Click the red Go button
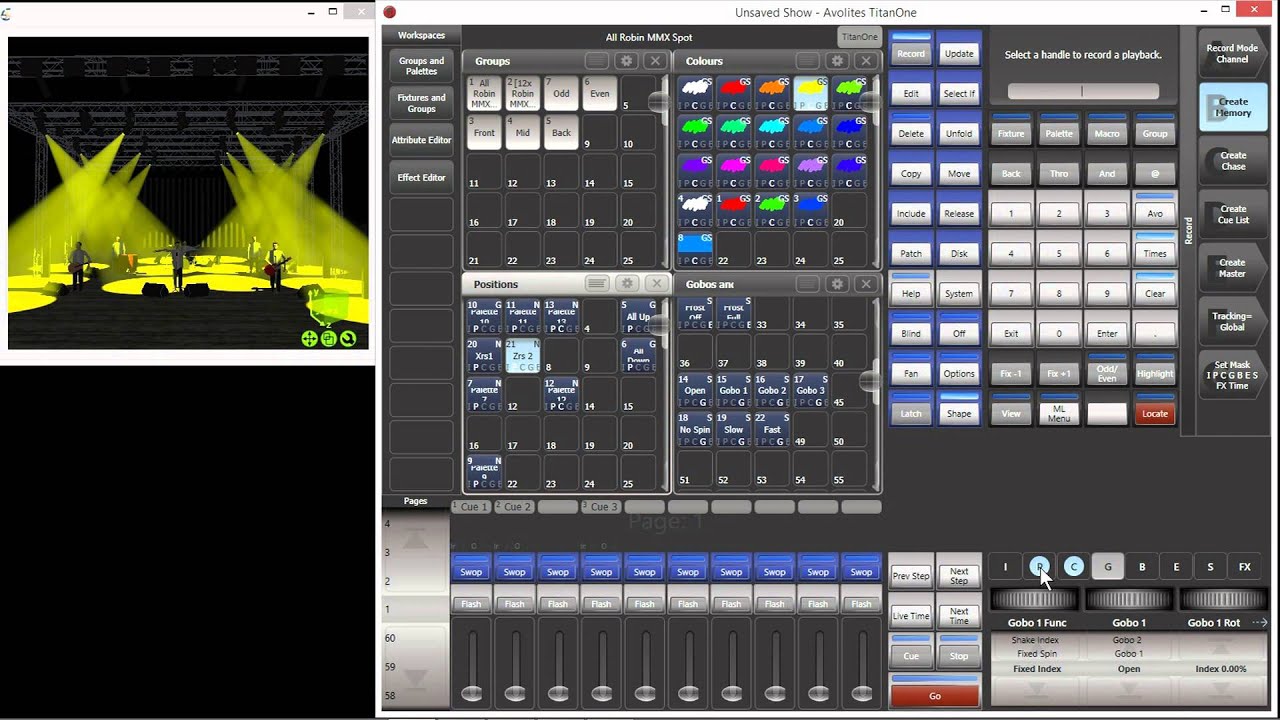 point(935,694)
